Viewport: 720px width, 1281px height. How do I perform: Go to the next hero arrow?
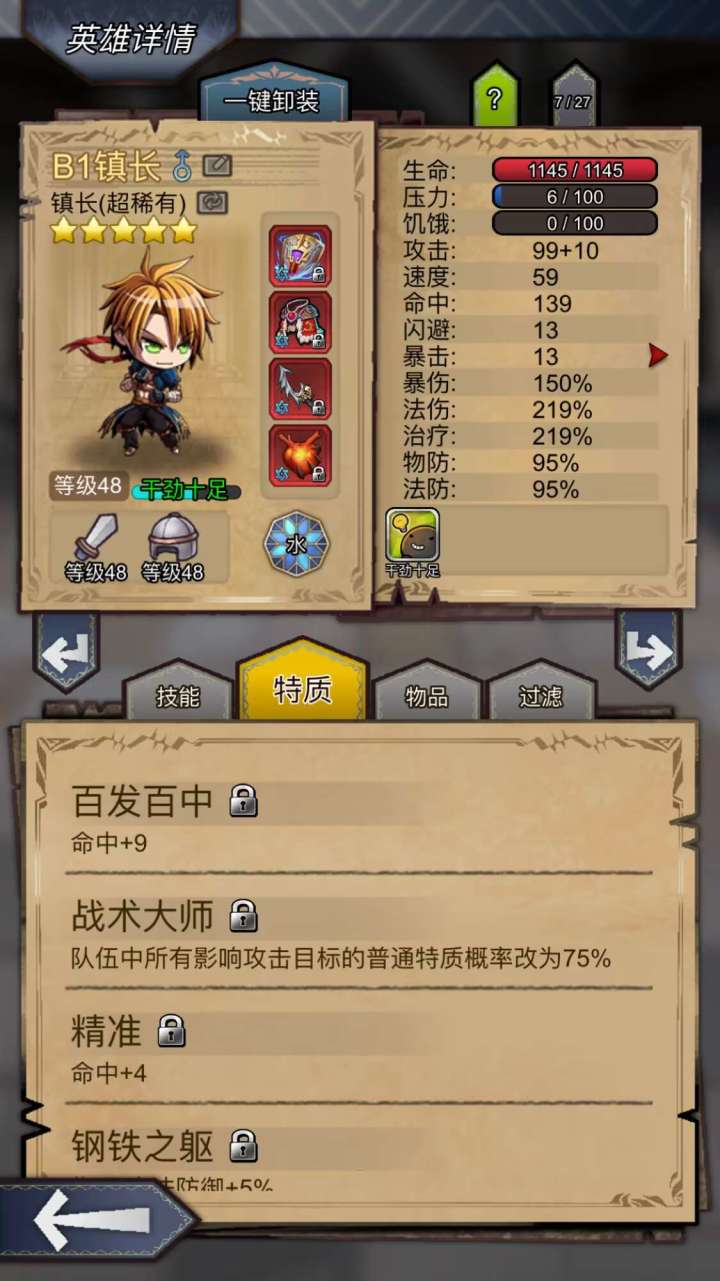pyautogui.click(x=648, y=650)
